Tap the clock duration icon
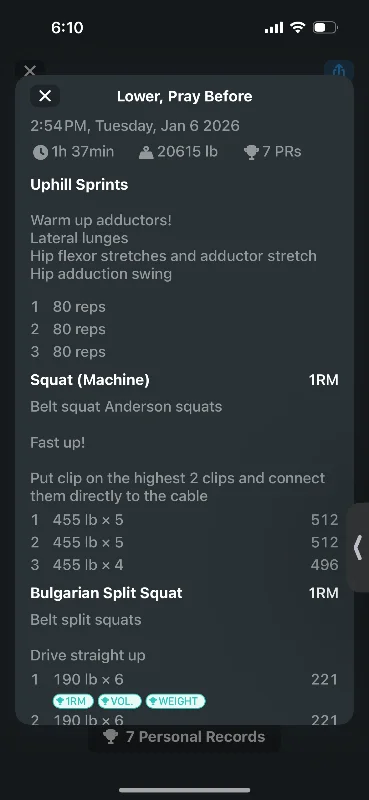369x800 pixels. point(40,152)
